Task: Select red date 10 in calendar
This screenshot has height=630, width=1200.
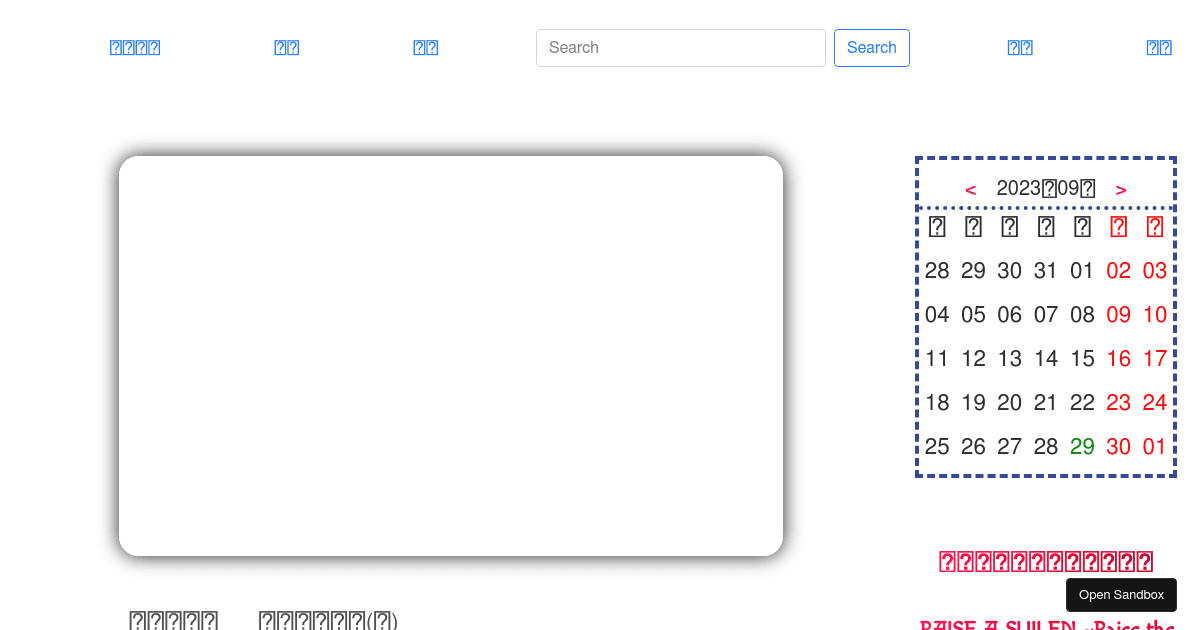Action: coord(1155,315)
